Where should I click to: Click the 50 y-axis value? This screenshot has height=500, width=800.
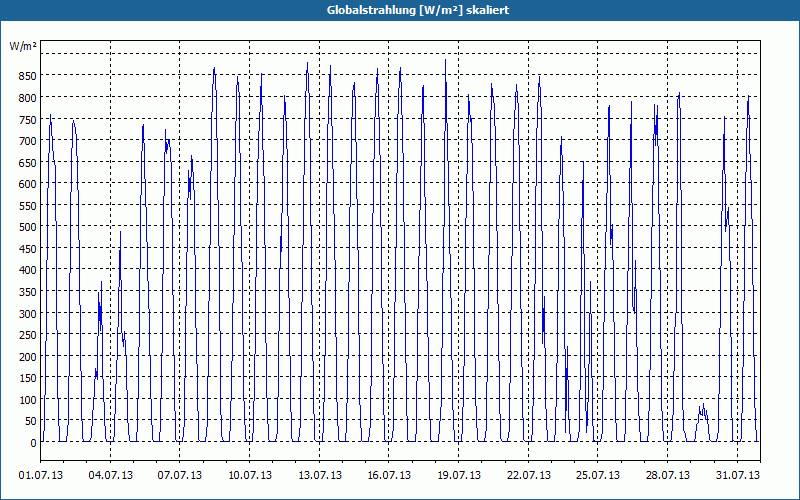(x=30, y=421)
